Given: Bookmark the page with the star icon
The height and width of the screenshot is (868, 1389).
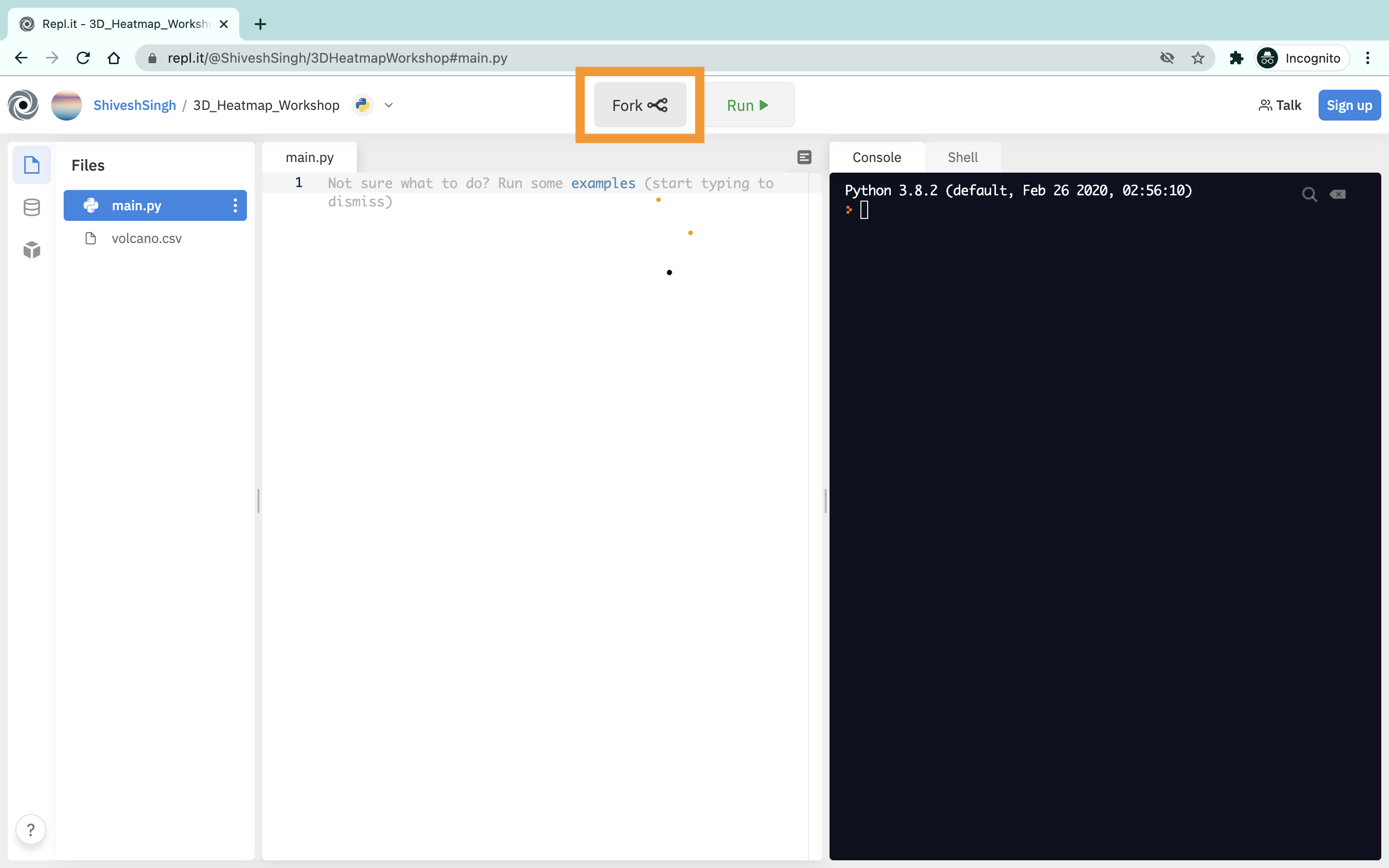Looking at the screenshot, I should [x=1198, y=58].
